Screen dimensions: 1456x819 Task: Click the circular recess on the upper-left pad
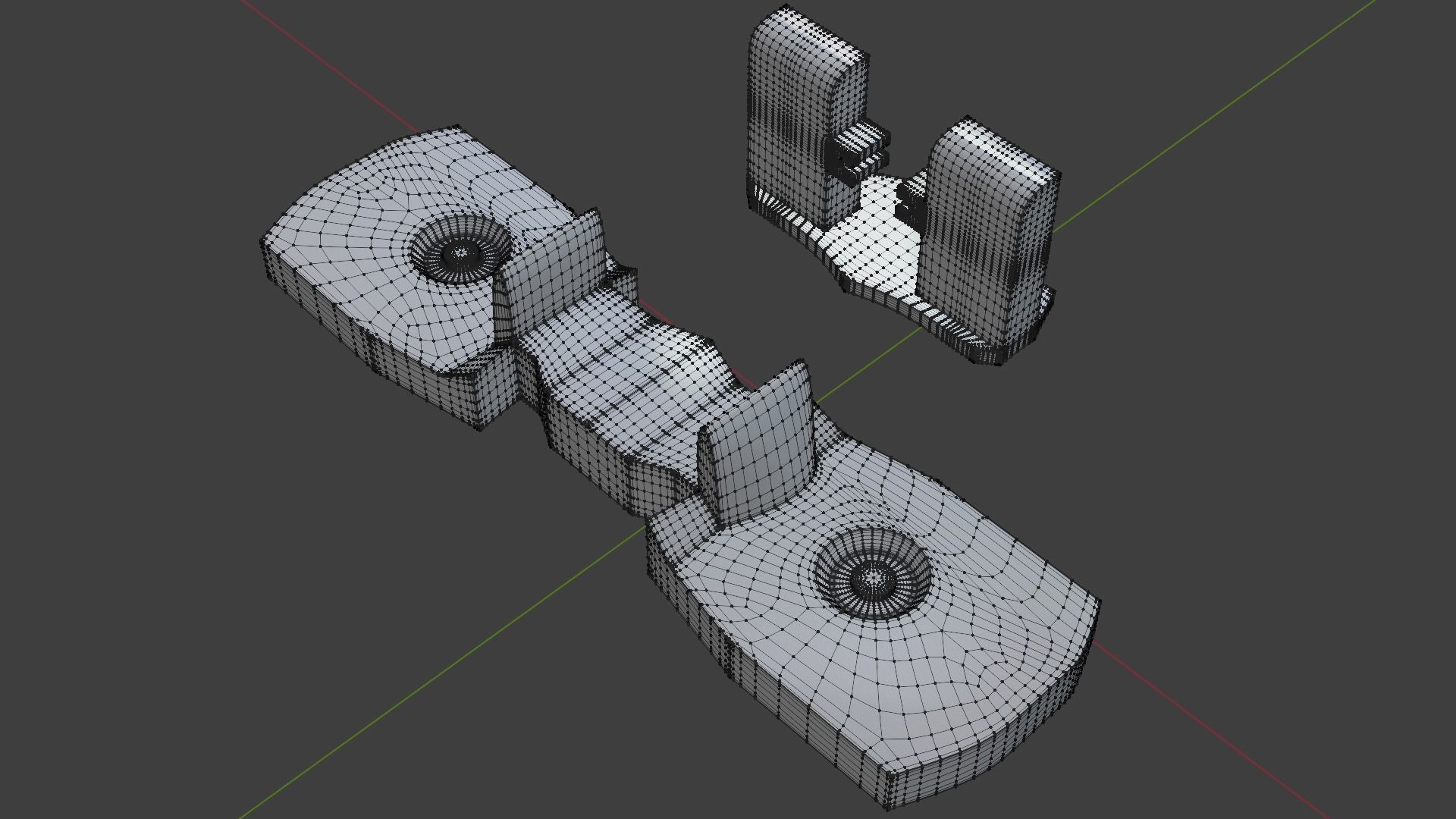[461, 249]
